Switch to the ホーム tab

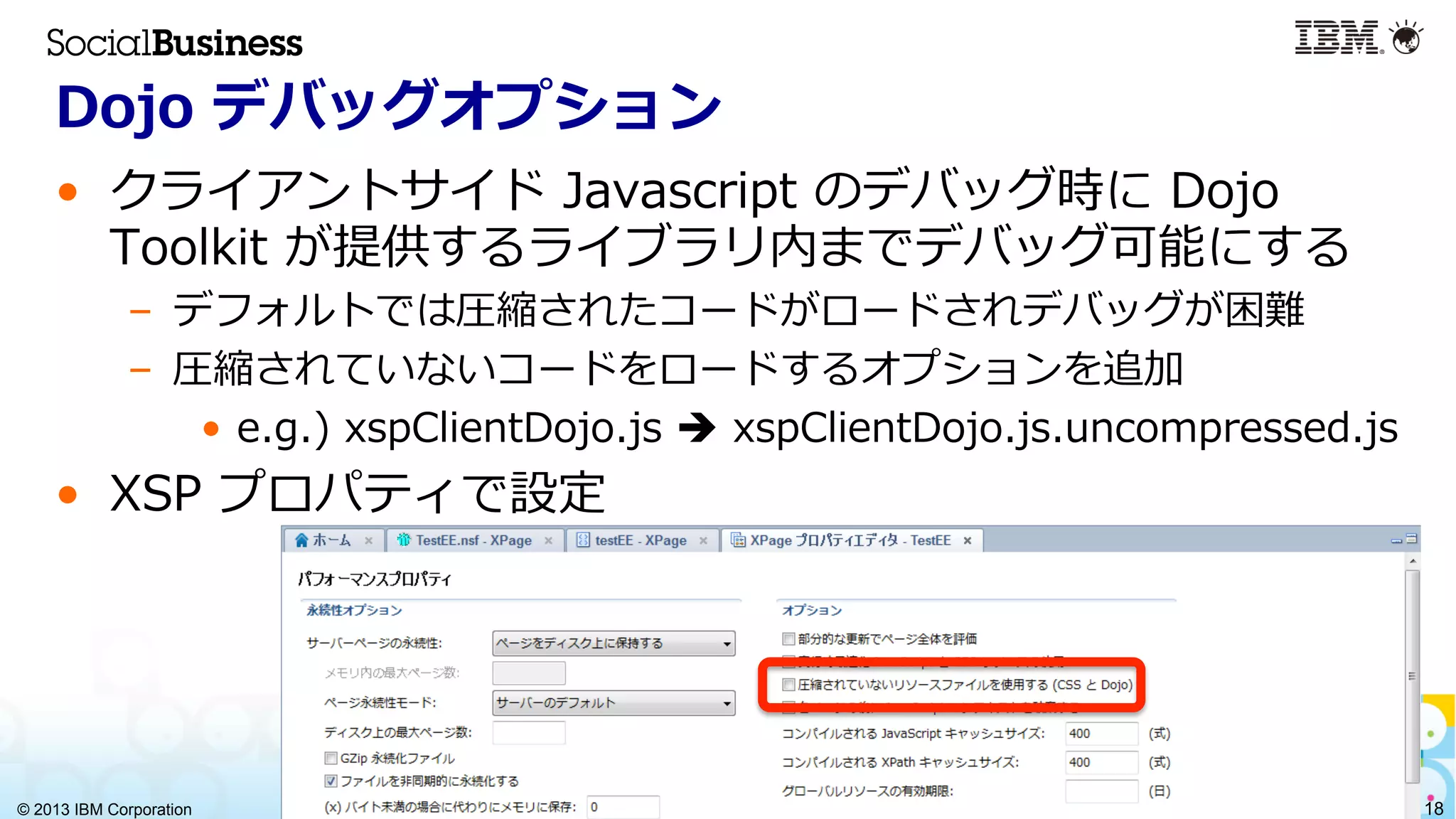(x=333, y=540)
